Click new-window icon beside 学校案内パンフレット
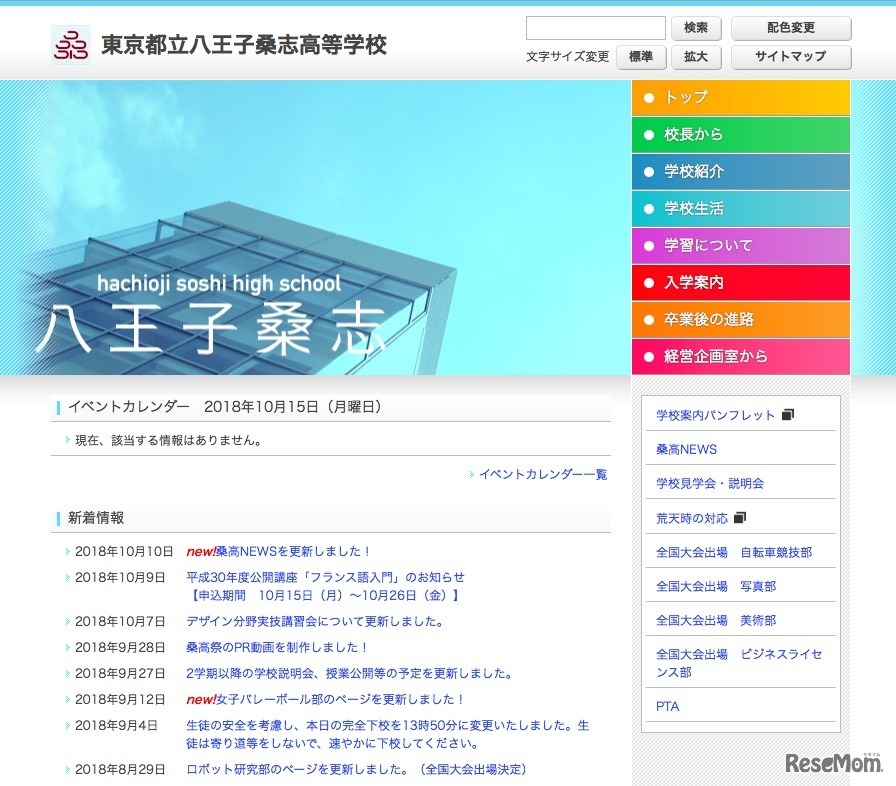The width and height of the screenshot is (896, 786). (788, 415)
